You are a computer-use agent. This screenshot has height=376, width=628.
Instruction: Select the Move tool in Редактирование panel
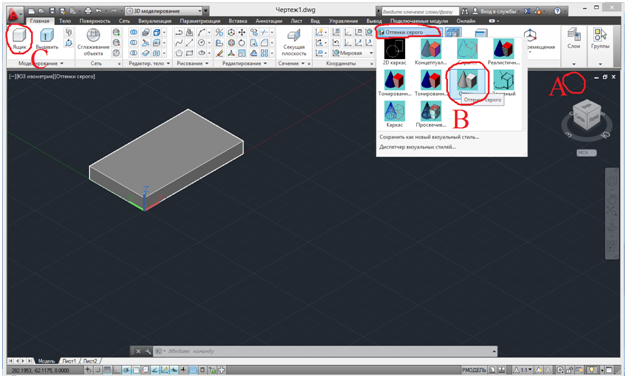[x=242, y=32]
